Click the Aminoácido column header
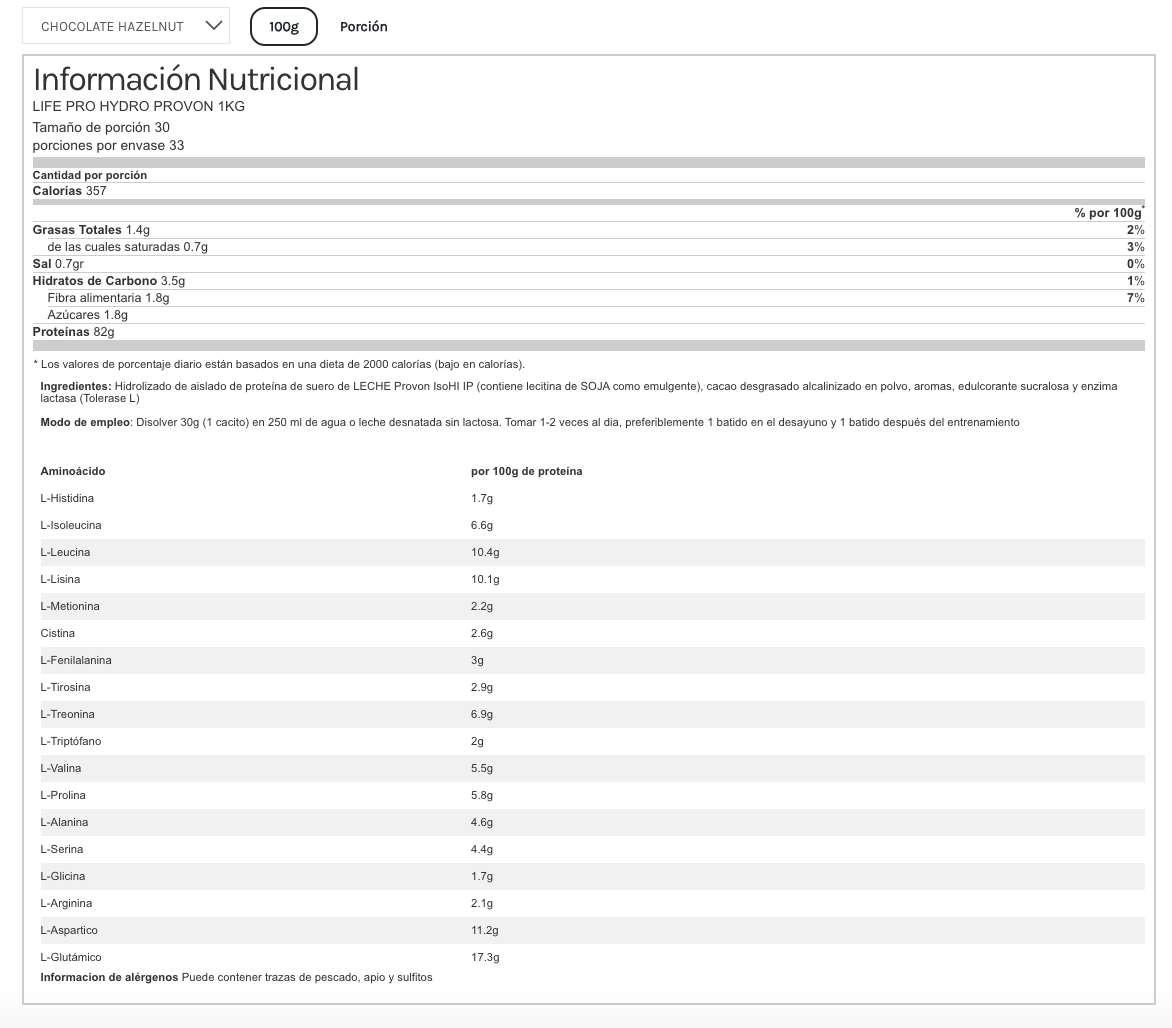Image resolution: width=1172 pixels, height=1028 pixels. coord(73,471)
